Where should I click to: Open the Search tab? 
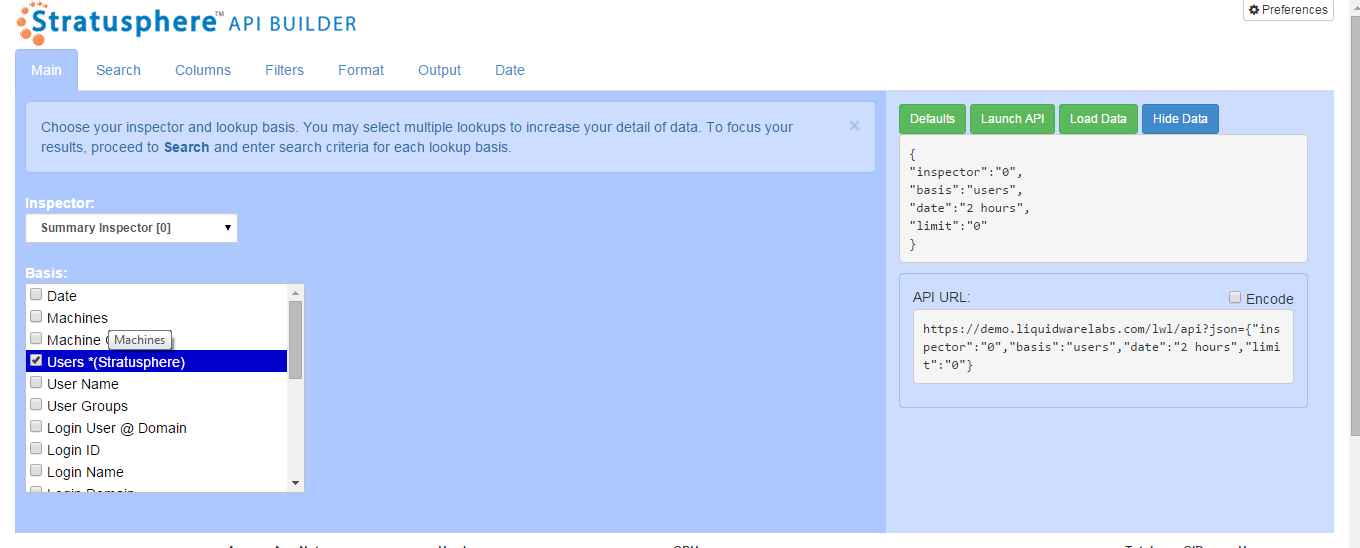pyautogui.click(x=118, y=70)
